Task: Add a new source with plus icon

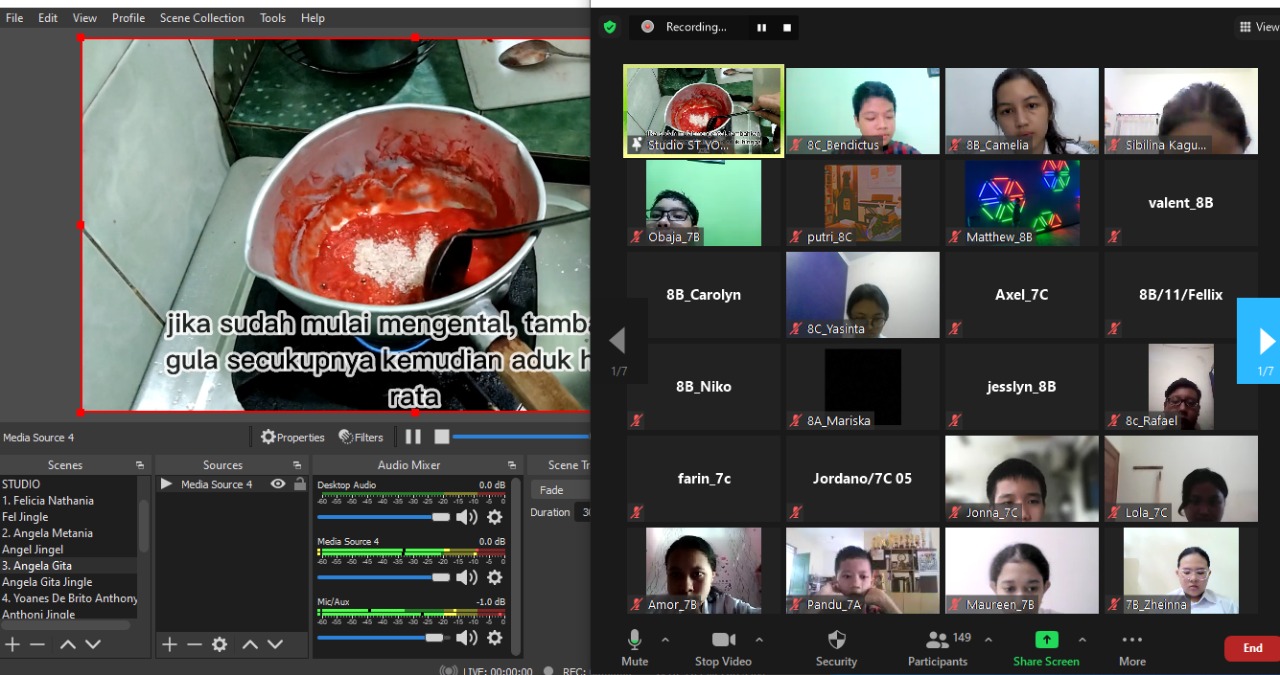Action: point(169,645)
